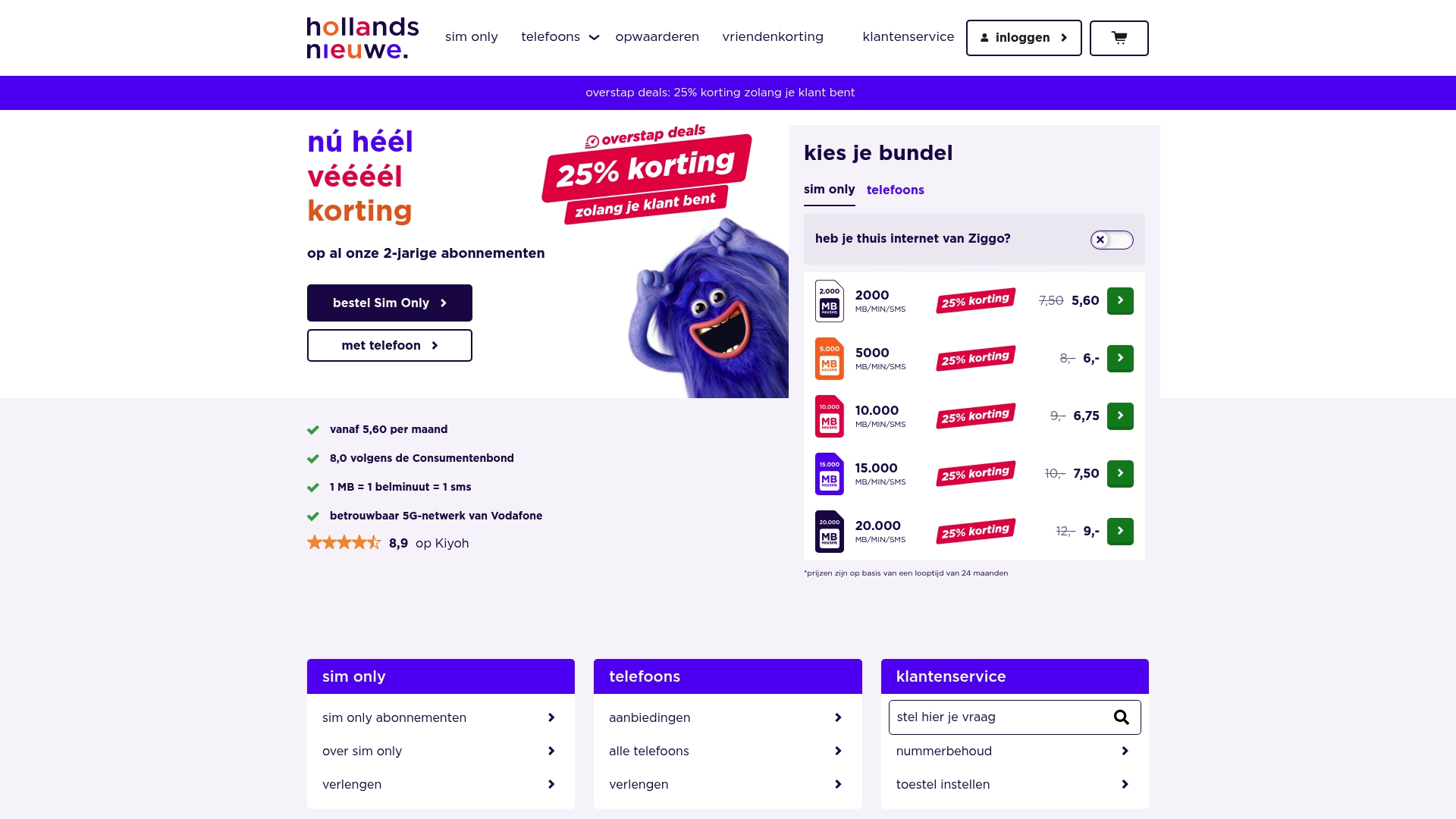Expand aanbiedingen under telefoons
Screen dimensions: 1456x819
[x=726, y=717]
